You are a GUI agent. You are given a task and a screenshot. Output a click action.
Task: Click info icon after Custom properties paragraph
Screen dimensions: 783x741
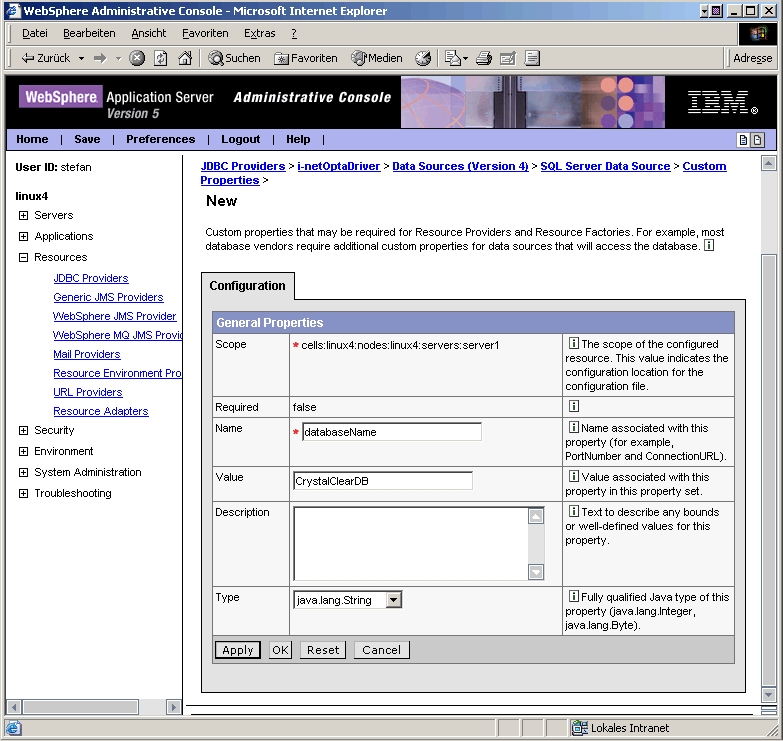[x=709, y=245]
